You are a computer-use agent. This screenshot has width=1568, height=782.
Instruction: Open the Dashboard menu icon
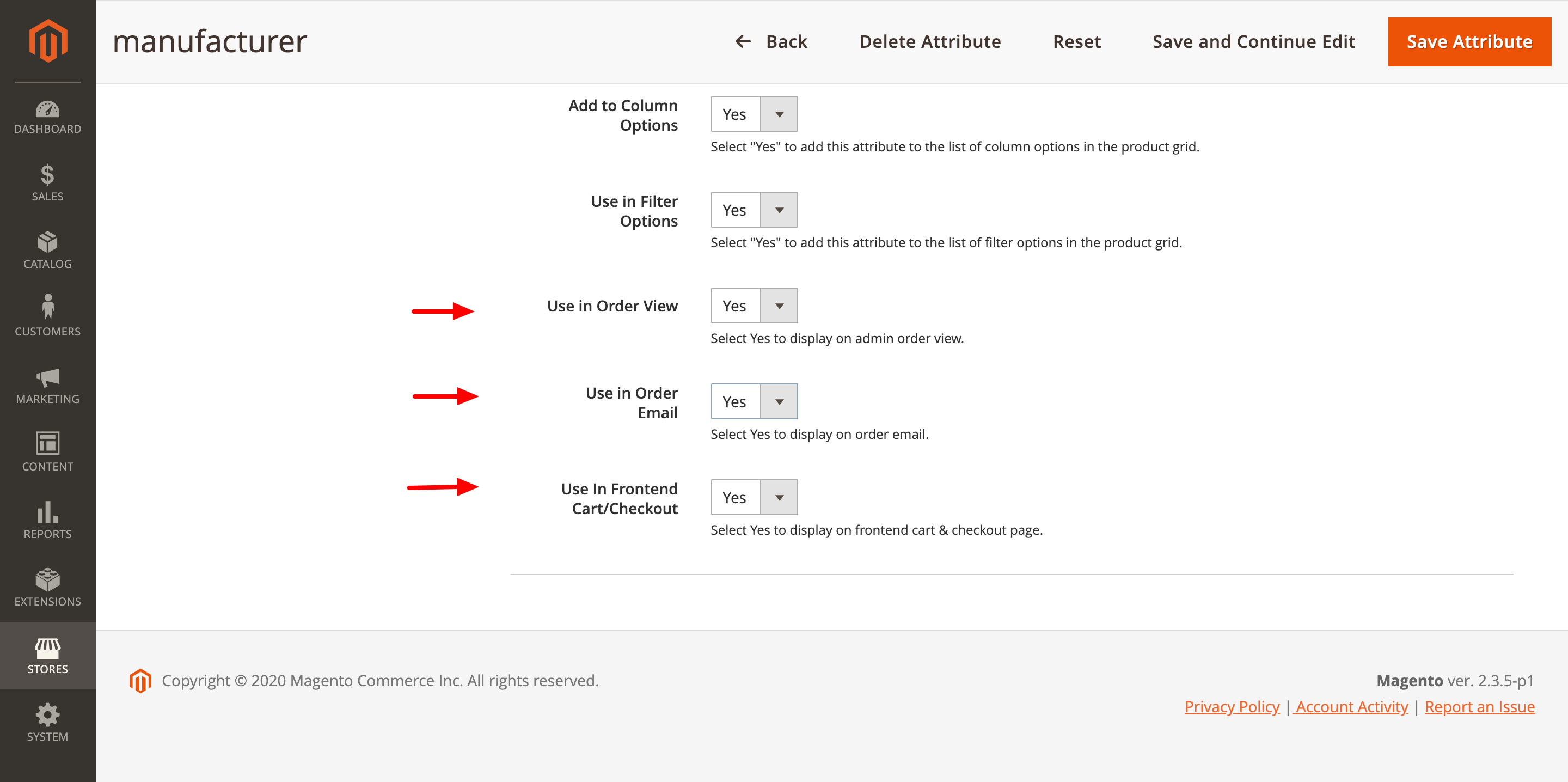click(47, 109)
